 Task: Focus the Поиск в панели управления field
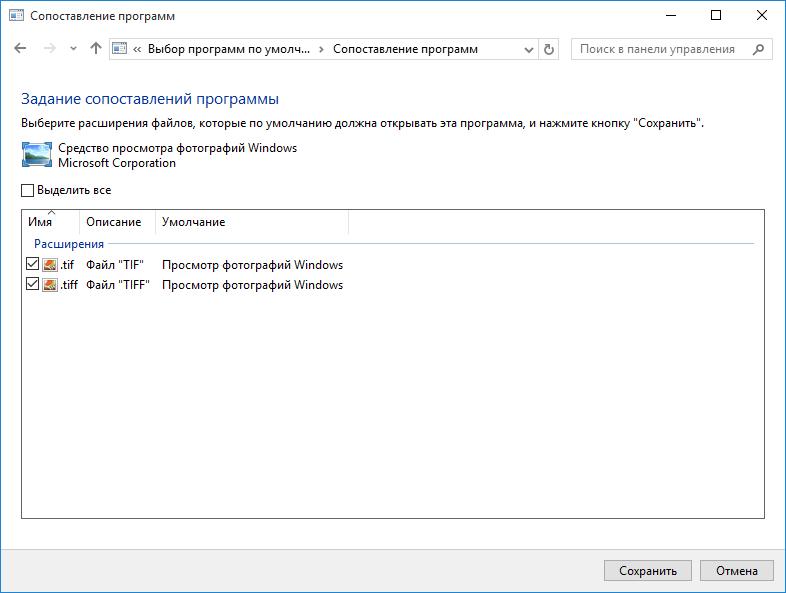(672, 49)
